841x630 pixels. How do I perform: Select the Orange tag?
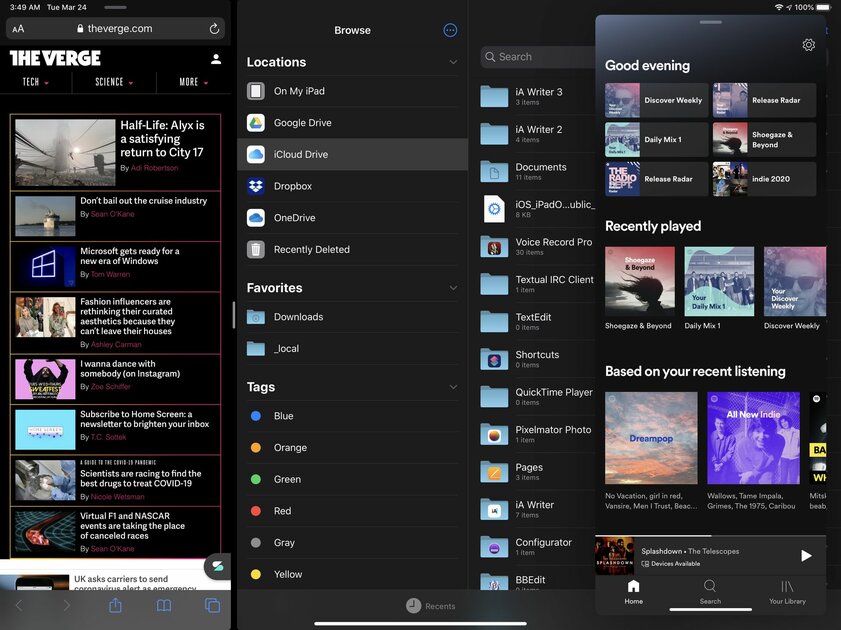(352, 448)
